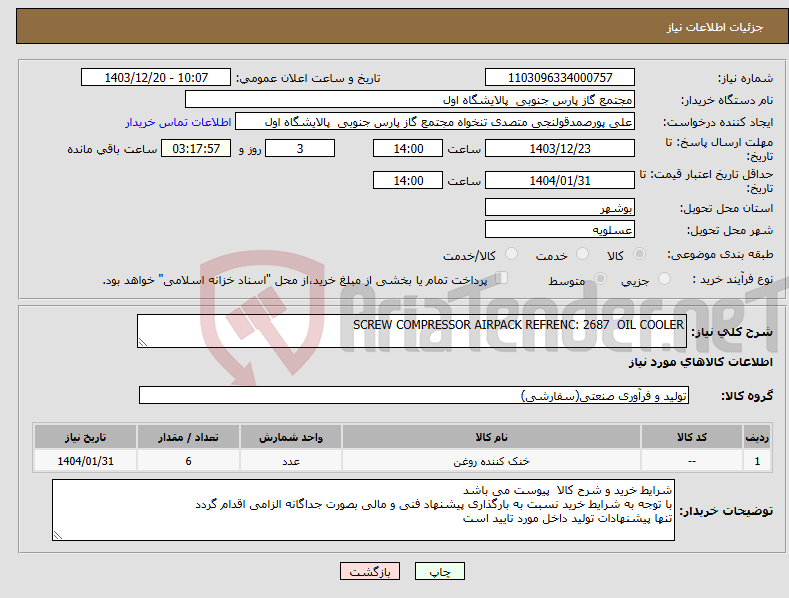This screenshot has width=789, height=598.
Task: Click the نام کالا column header
Action: (491, 437)
